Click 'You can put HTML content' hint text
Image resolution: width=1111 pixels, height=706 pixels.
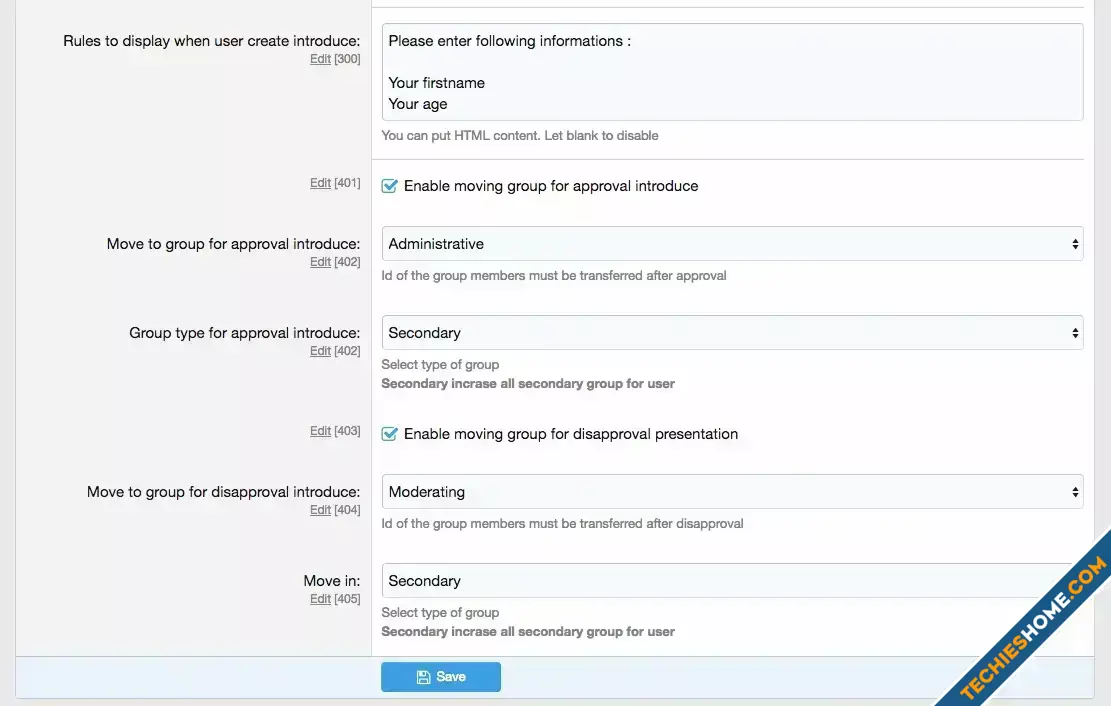point(519,135)
